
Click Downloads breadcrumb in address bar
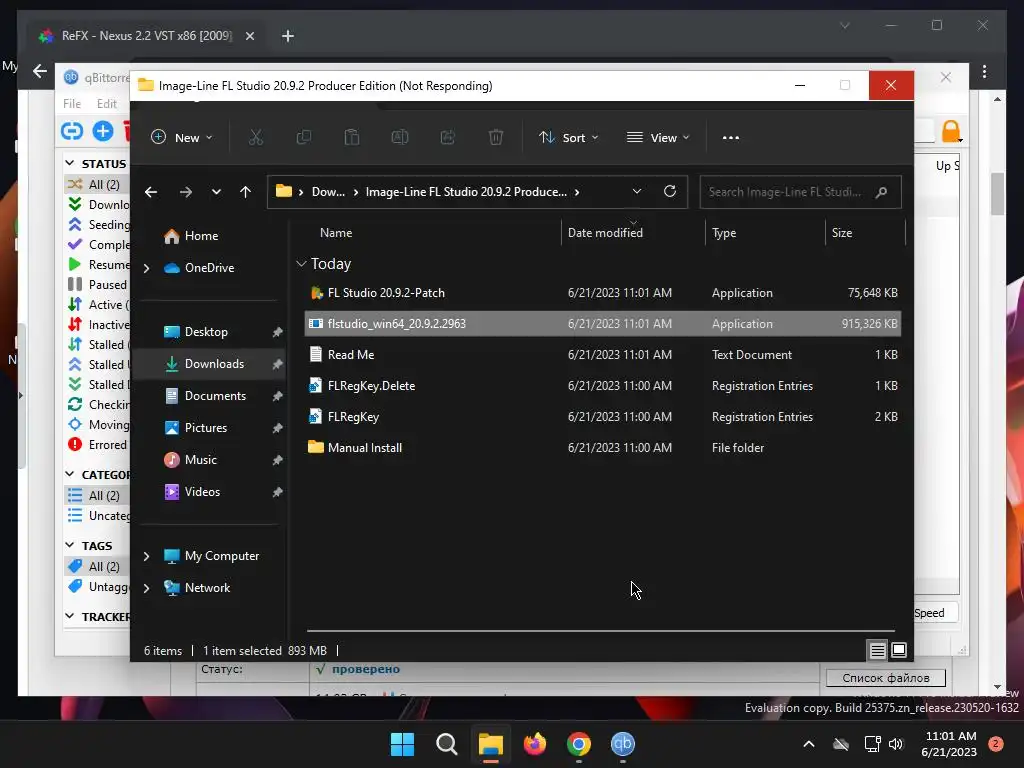tap(328, 192)
